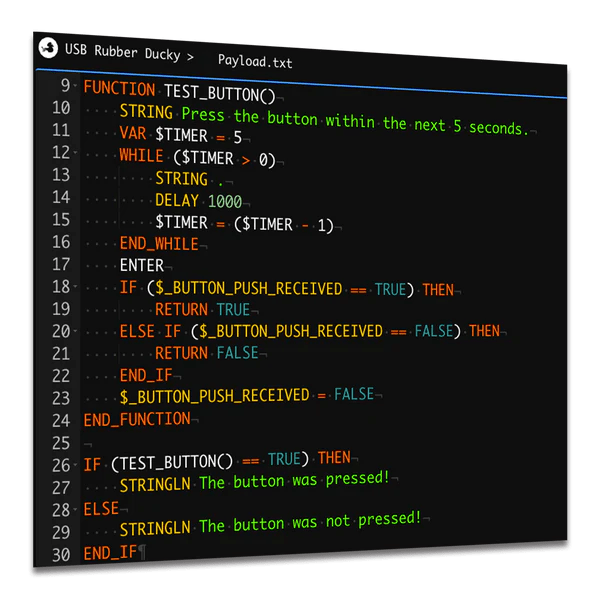Click $_BUTTON_PUSH_RECEIVED on line 23
600x600 pixels.
(x=215, y=396)
